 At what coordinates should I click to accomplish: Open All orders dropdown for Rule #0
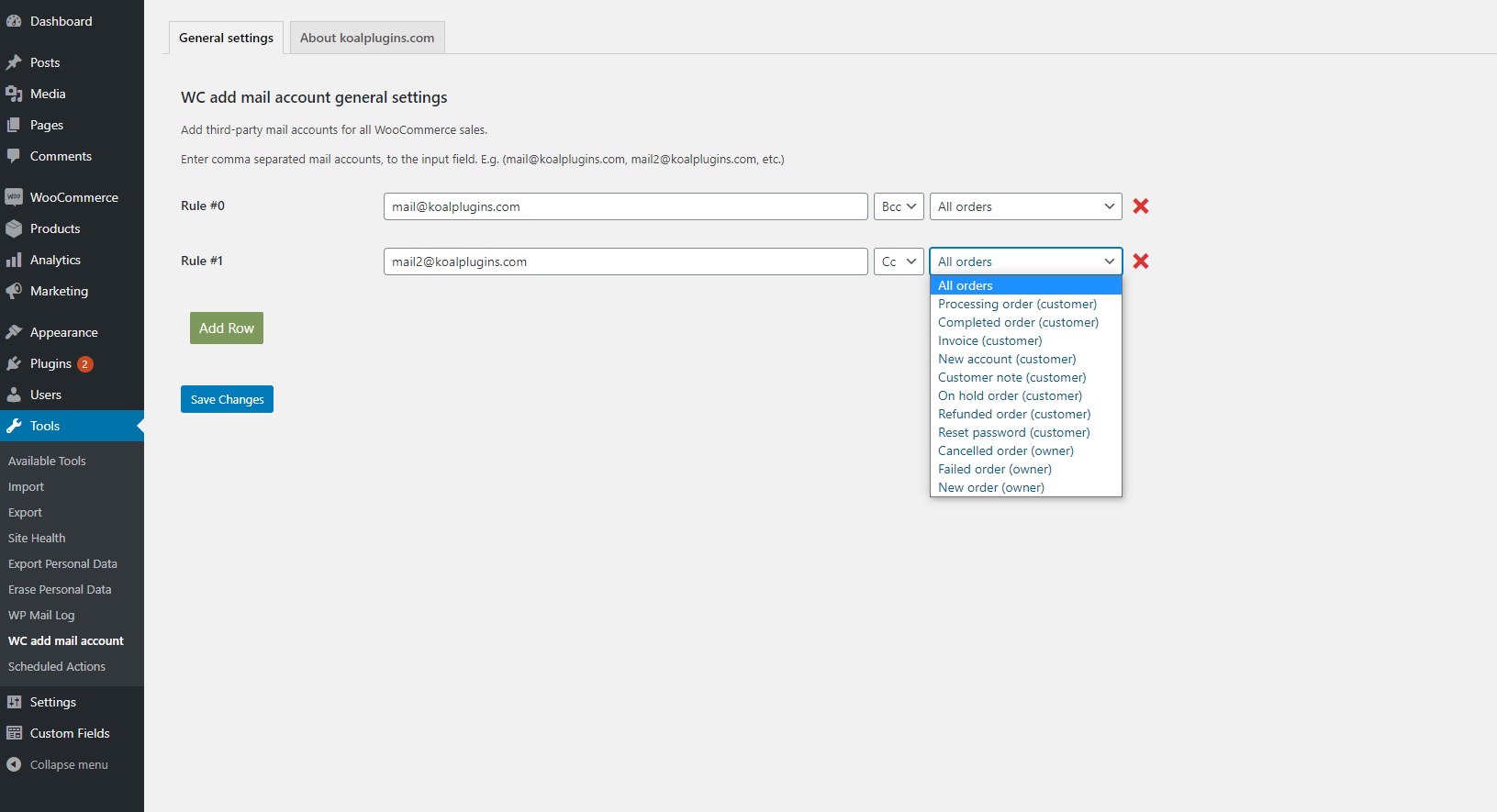1026,206
